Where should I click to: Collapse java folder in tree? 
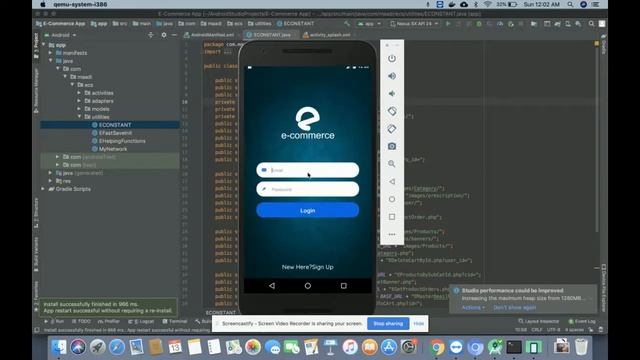pos(51,61)
